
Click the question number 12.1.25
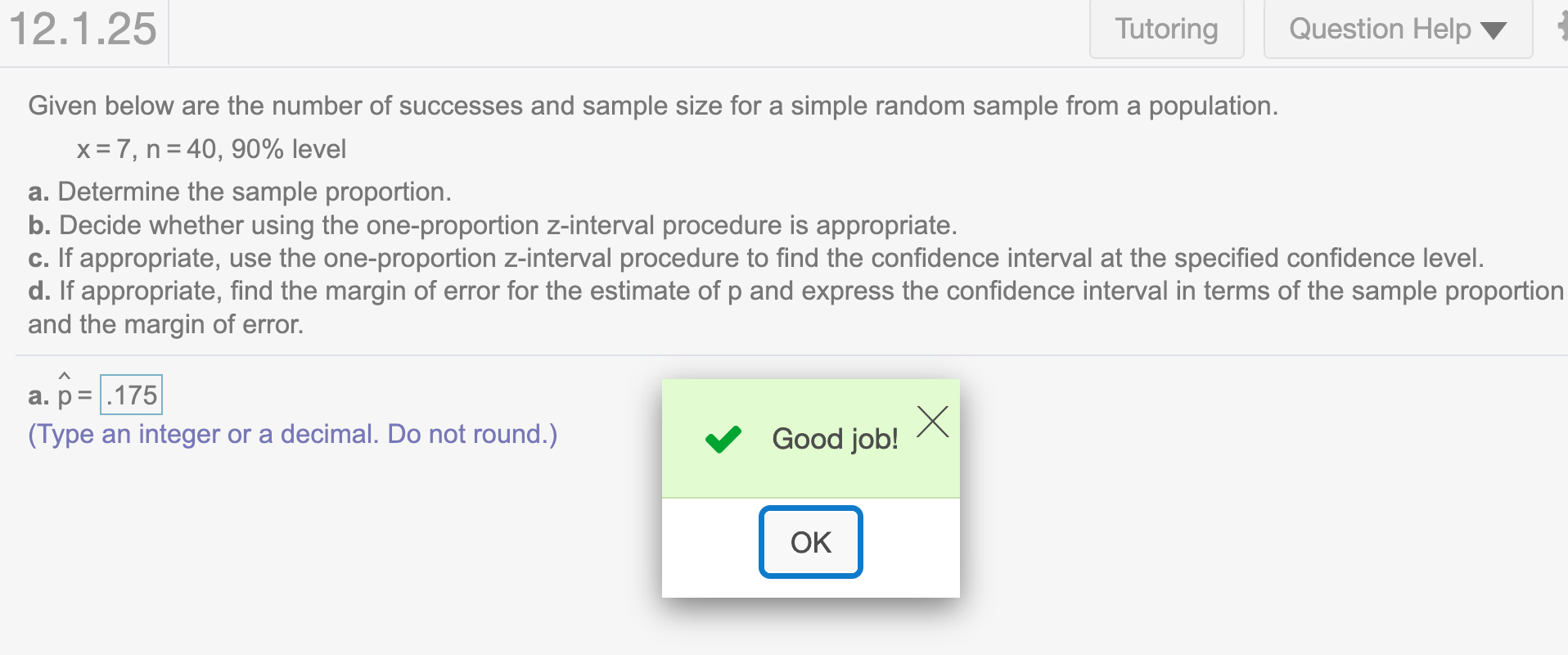[83, 29]
